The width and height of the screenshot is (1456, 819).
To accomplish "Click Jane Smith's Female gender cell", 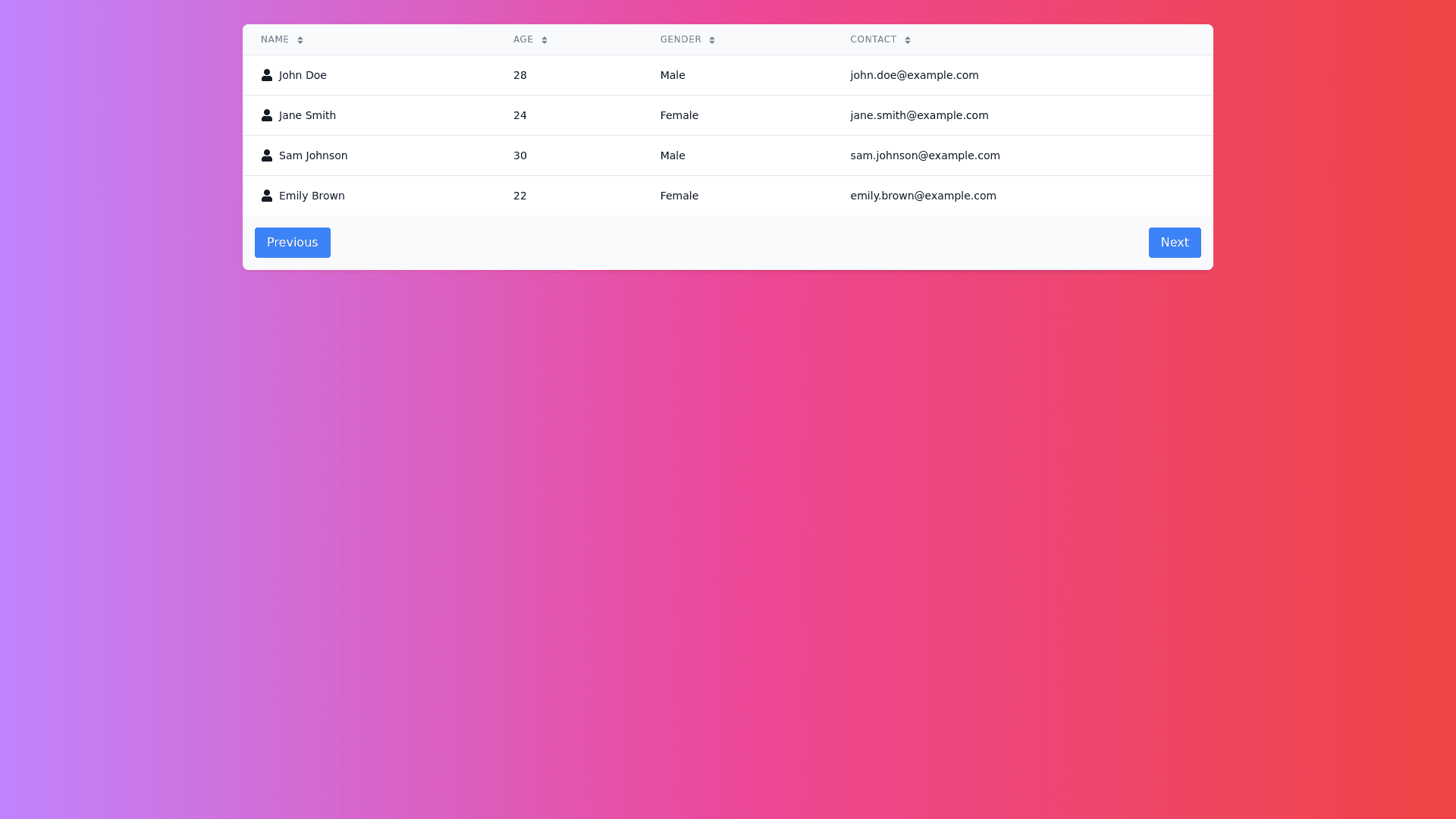I will click(679, 115).
